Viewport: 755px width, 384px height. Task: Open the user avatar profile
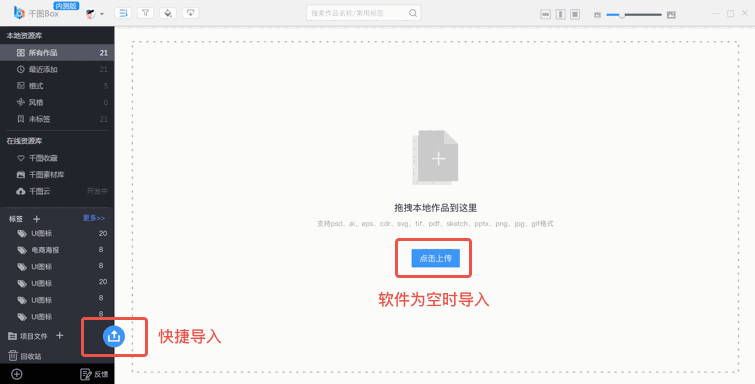tap(90, 14)
